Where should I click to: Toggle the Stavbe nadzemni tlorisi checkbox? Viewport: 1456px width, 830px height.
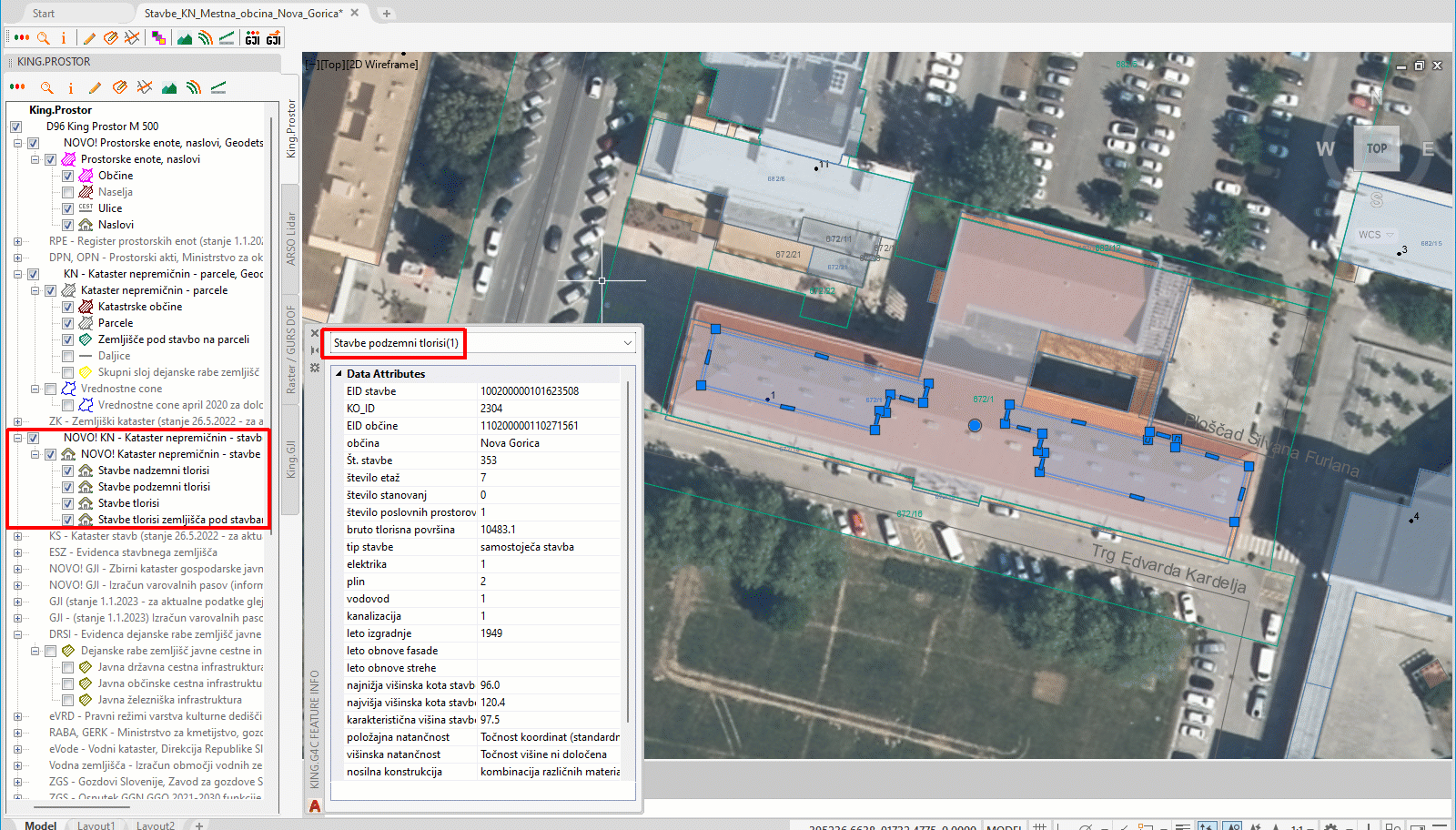67,471
